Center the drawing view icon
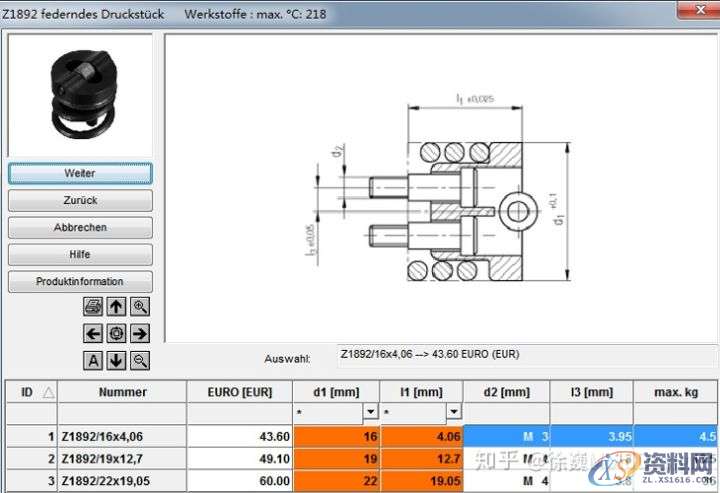Screen dimensions: 720x493 (116, 333)
